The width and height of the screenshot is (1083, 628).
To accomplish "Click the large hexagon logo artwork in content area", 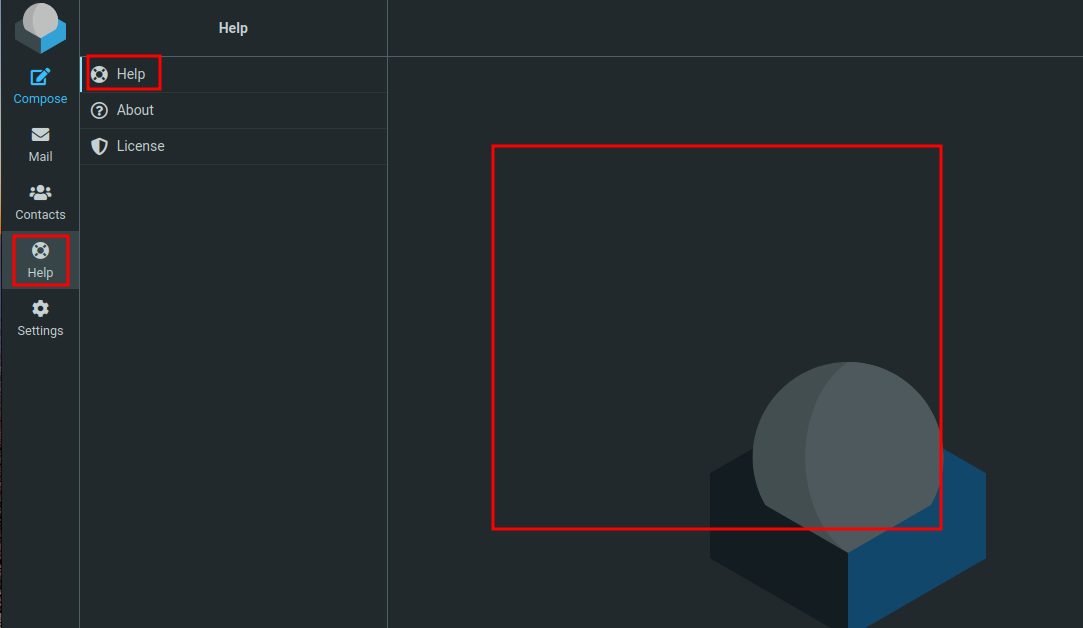I will [x=847, y=490].
